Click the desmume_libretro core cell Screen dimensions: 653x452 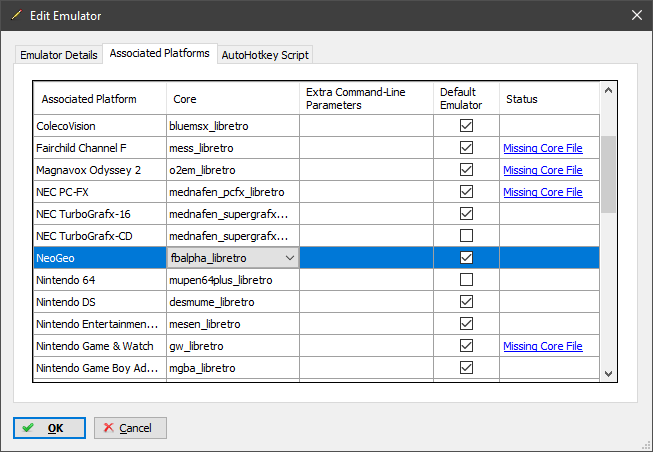coord(233,302)
